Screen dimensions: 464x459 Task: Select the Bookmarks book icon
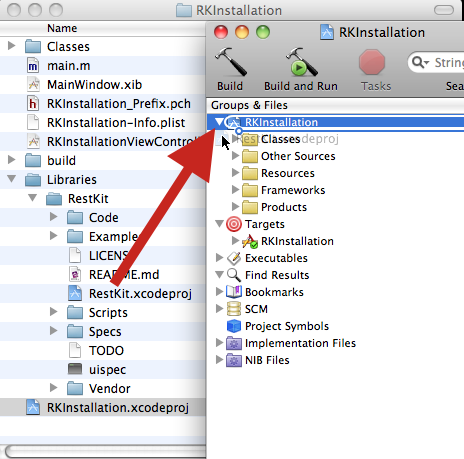[x=234, y=292]
